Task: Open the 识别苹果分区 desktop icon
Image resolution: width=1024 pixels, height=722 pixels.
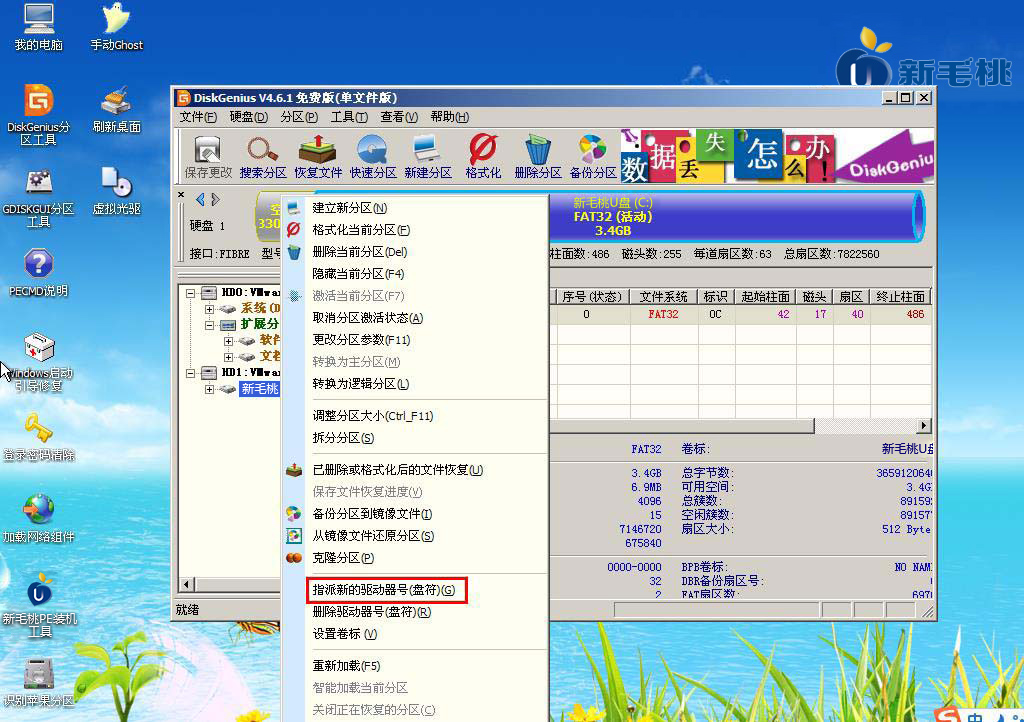Action: pos(39,683)
